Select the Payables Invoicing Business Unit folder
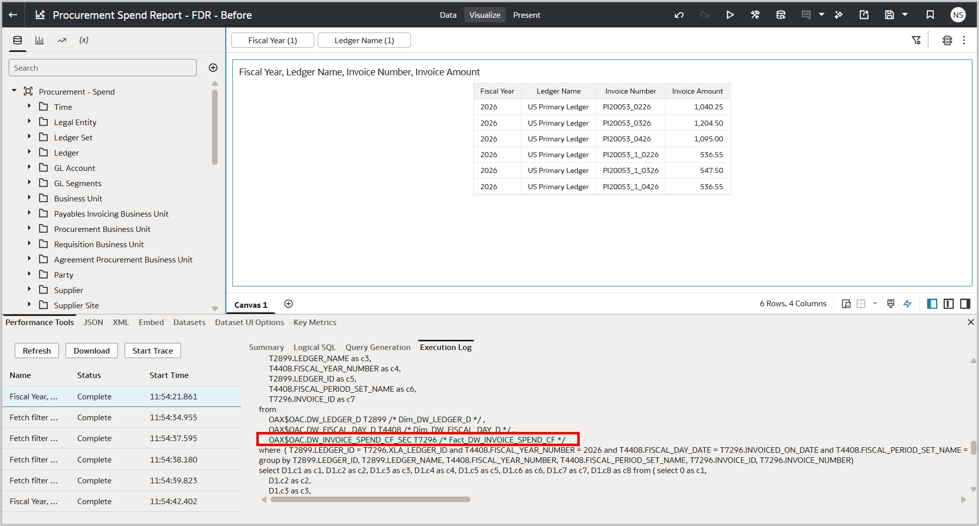This screenshot has height=526, width=979. 111,214
